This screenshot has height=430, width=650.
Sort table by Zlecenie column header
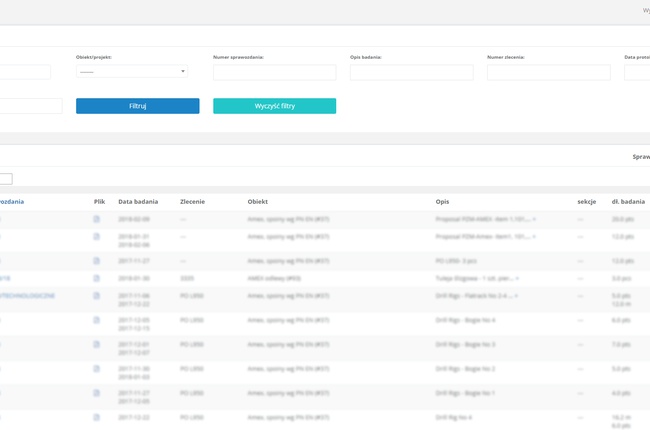click(192, 201)
